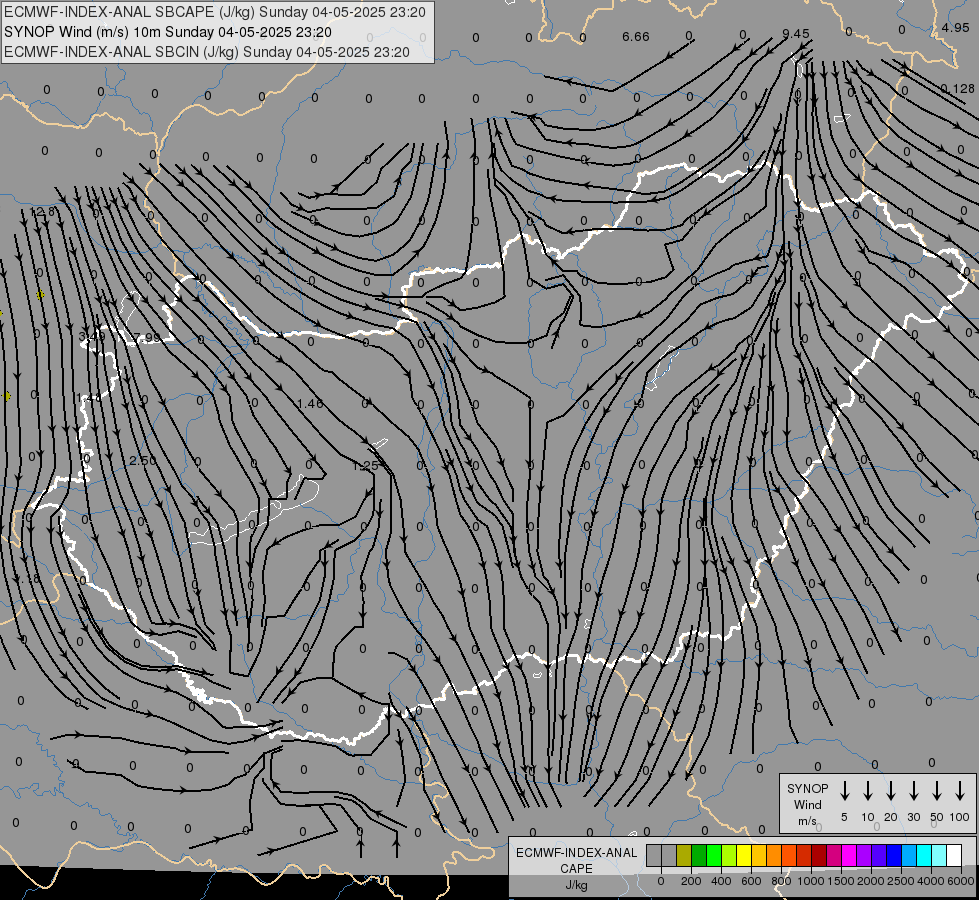Select the dark green CAPE legend swatch

click(699, 855)
